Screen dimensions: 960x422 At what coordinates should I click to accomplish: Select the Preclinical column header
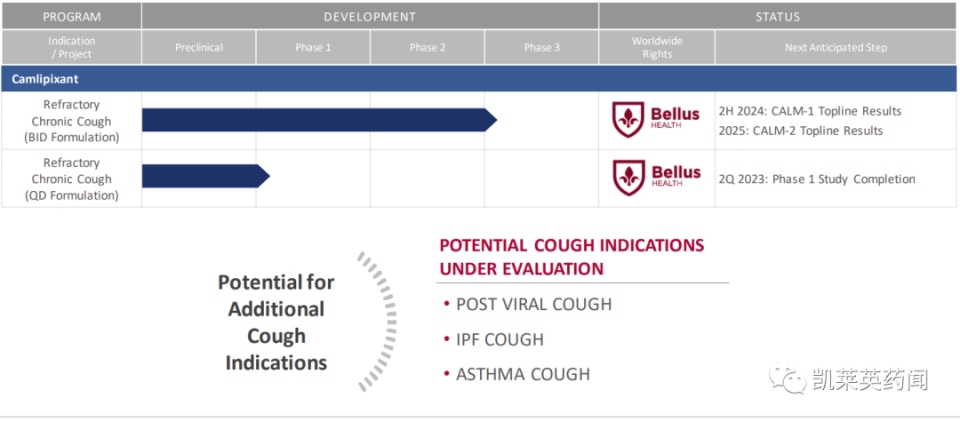coord(199,47)
